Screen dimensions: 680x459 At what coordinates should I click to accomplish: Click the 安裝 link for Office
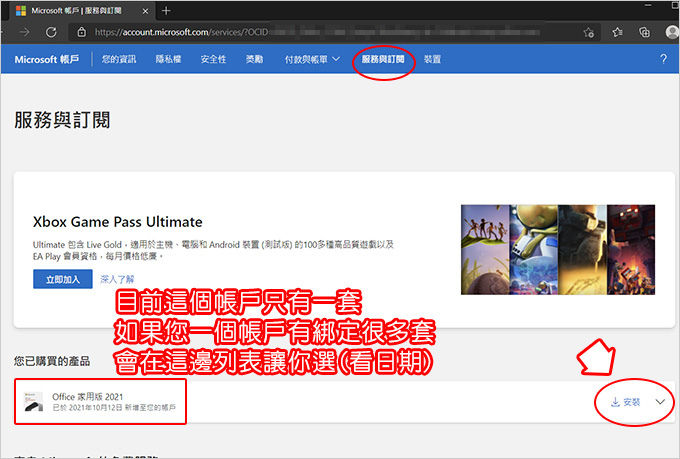(x=631, y=402)
